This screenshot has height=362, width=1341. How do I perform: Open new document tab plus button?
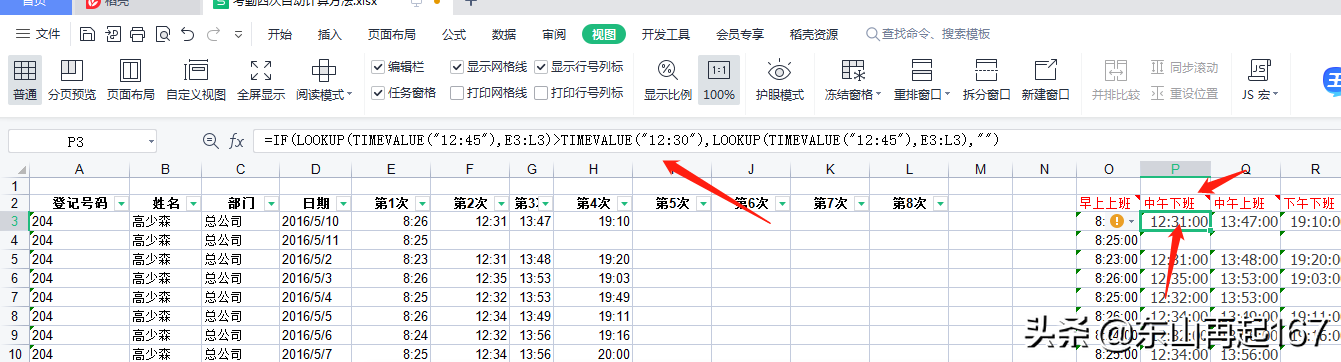tap(471, 4)
